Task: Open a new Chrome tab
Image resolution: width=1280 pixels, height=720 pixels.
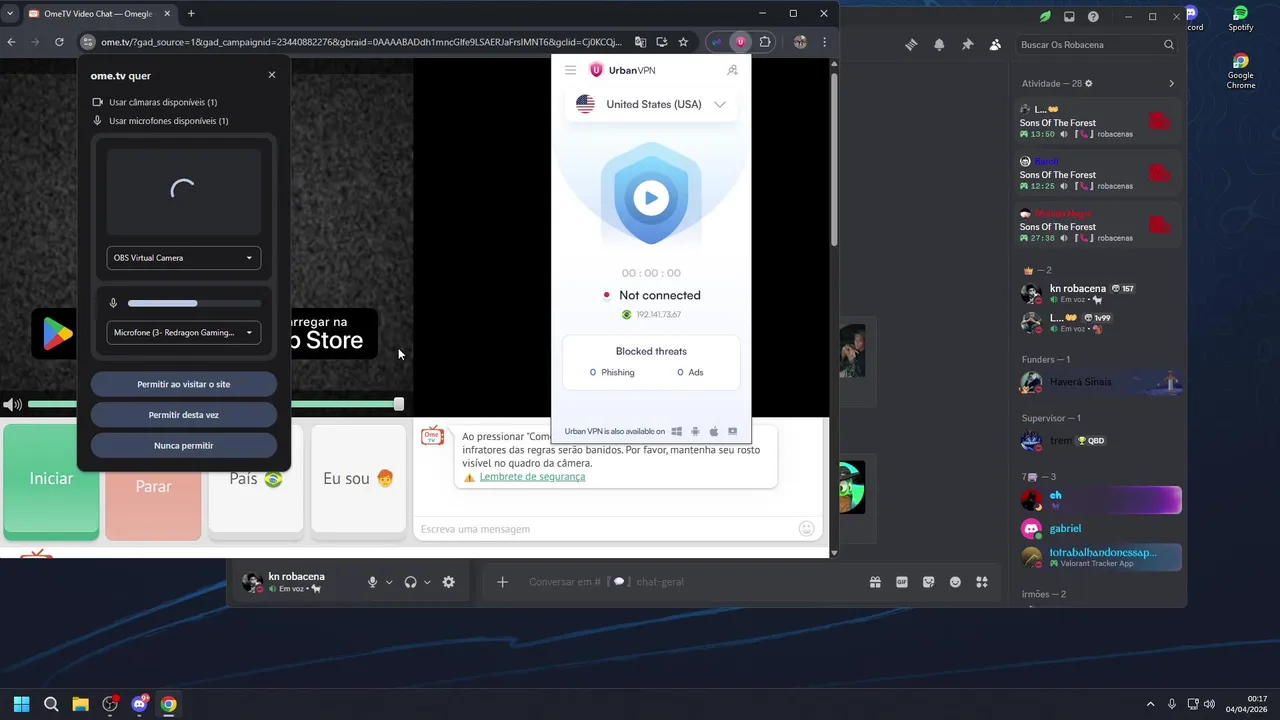Action: pyautogui.click(x=191, y=14)
